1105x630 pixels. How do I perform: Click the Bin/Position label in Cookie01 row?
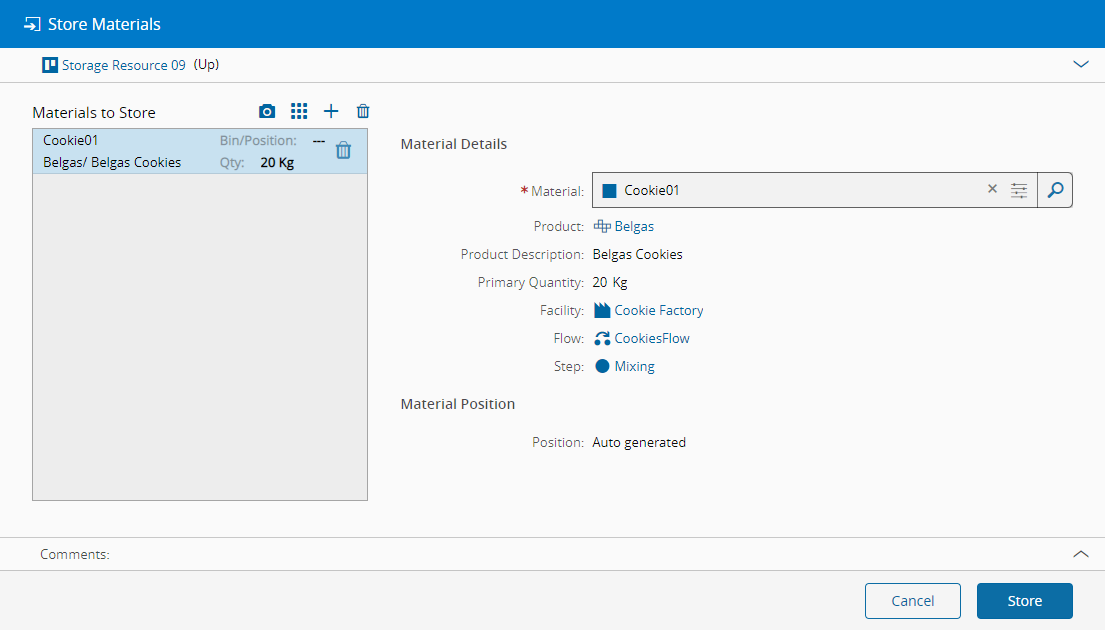[258, 140]
